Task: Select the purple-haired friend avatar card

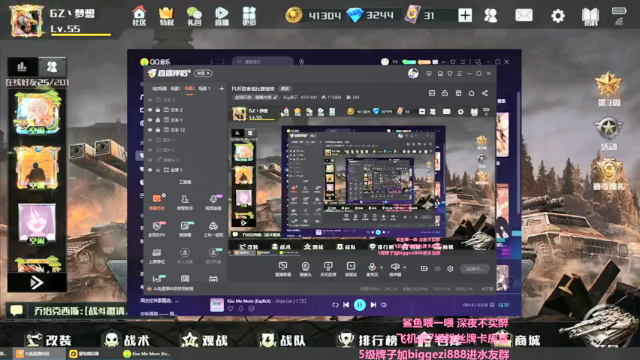Action: pyautogui.click(x=37, y=224)
